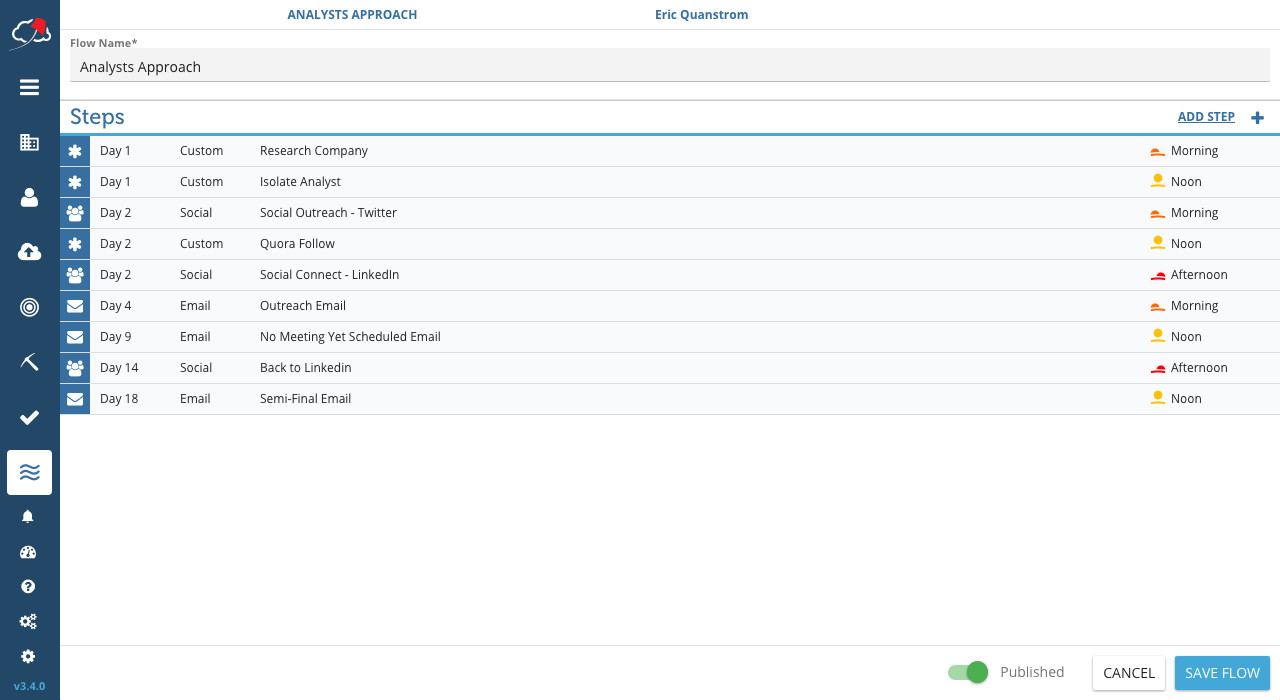
Task: Click the ADD STEP link
Action: (1206, 117)
